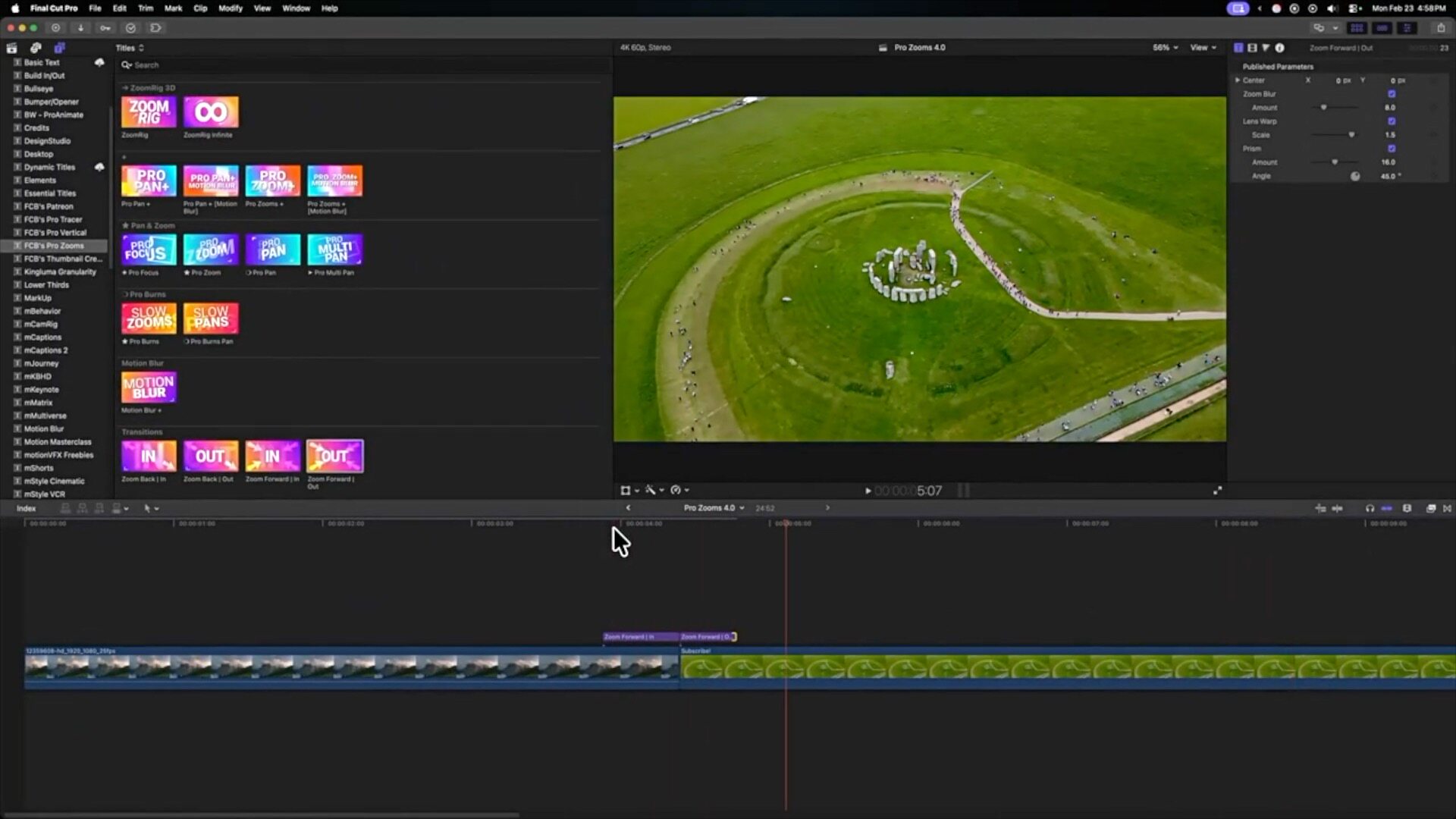Toggle timeline skimming icon

coord(1320,508)
